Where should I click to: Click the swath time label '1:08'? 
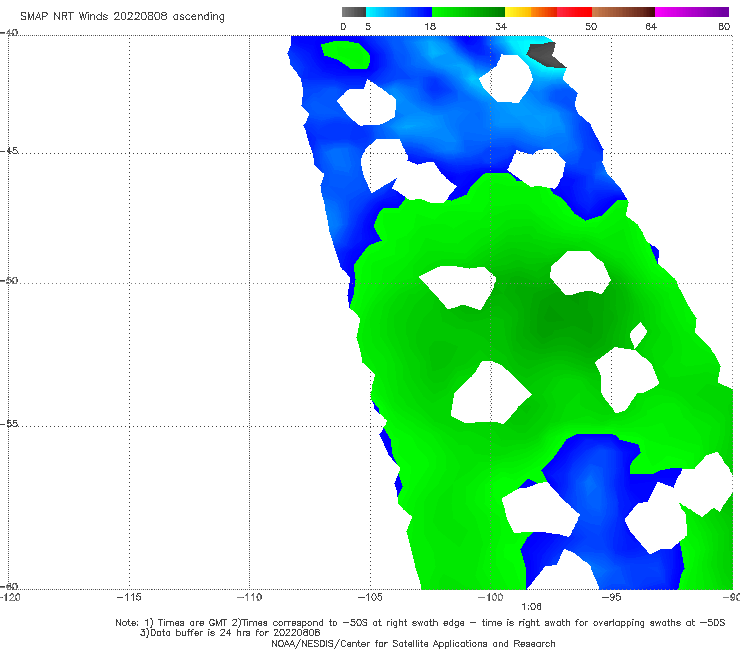(531, 607)
